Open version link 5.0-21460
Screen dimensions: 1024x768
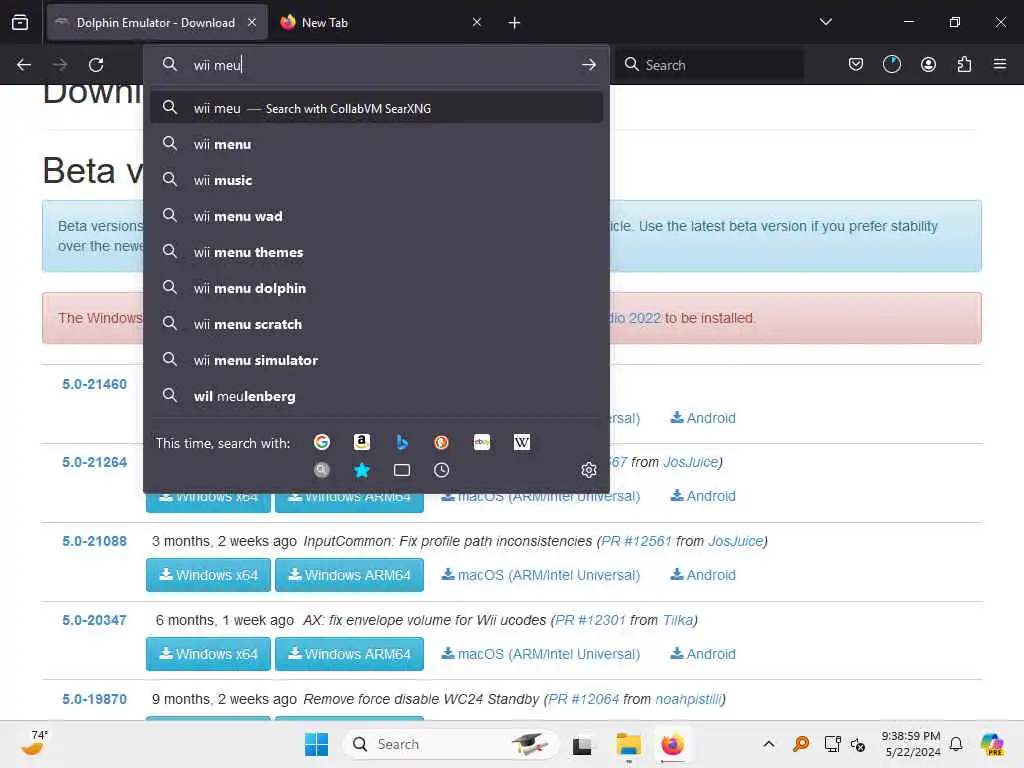[94, 384]
